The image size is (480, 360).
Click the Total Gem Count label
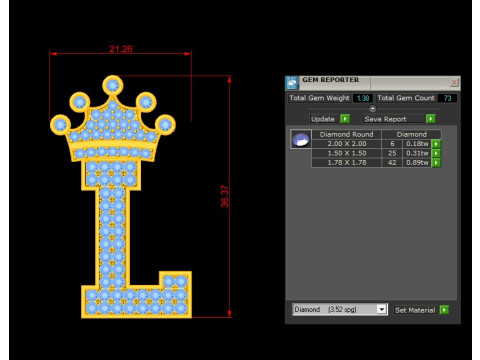point(406,98)
